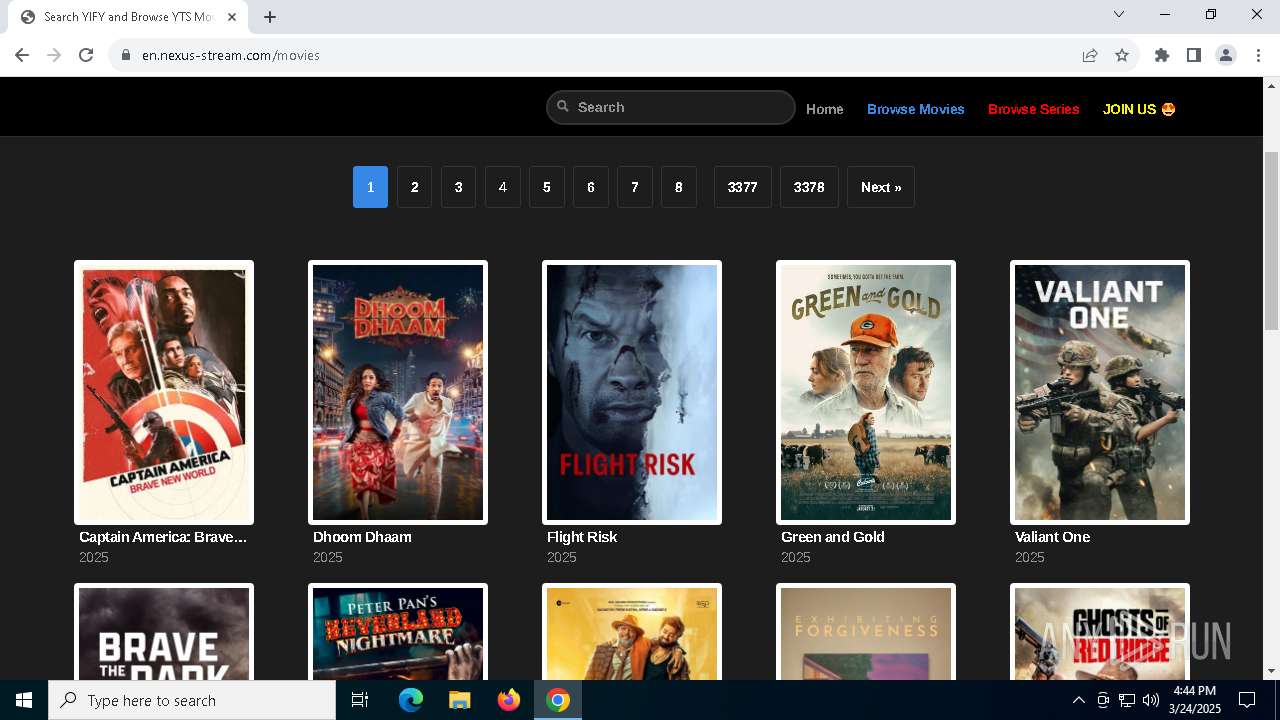
Task: View site information padlock icon
Action: pos(126,55)
